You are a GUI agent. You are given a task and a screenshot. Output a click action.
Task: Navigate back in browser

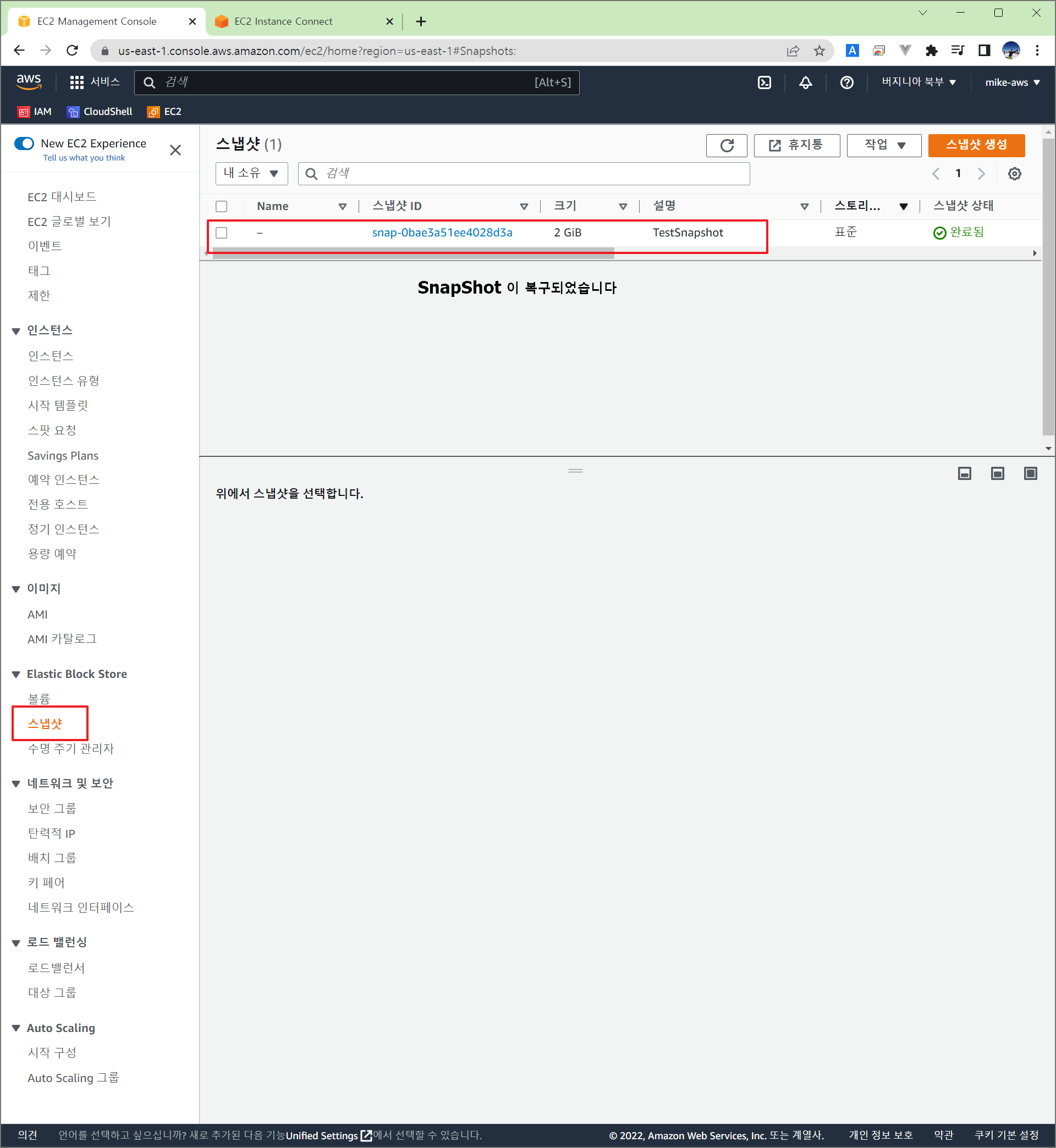(x=19, y=50)
